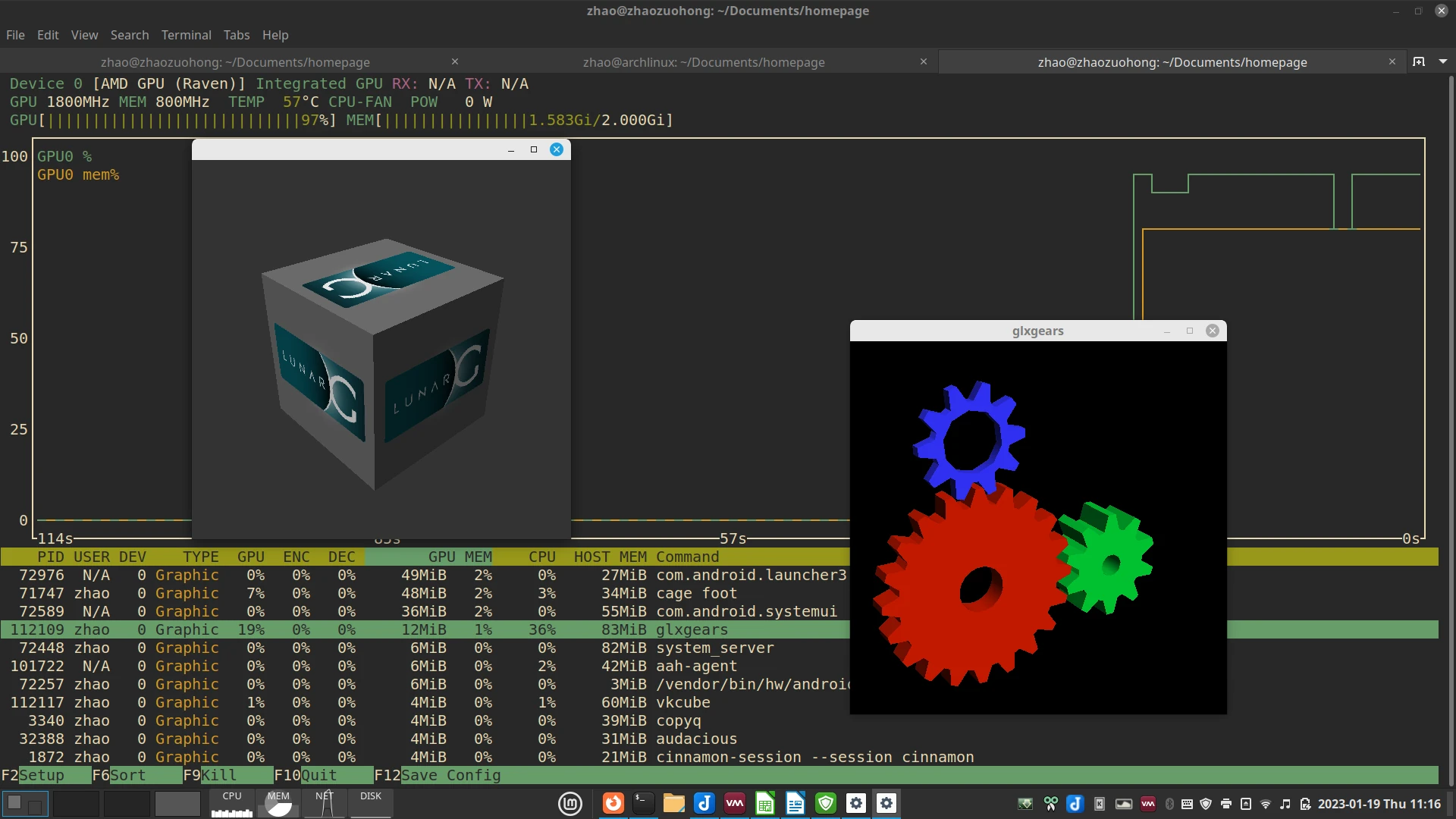This screenshot has height=819, width=1456.
Task: Open the battery power tray icon
Action: point(1305,804)
